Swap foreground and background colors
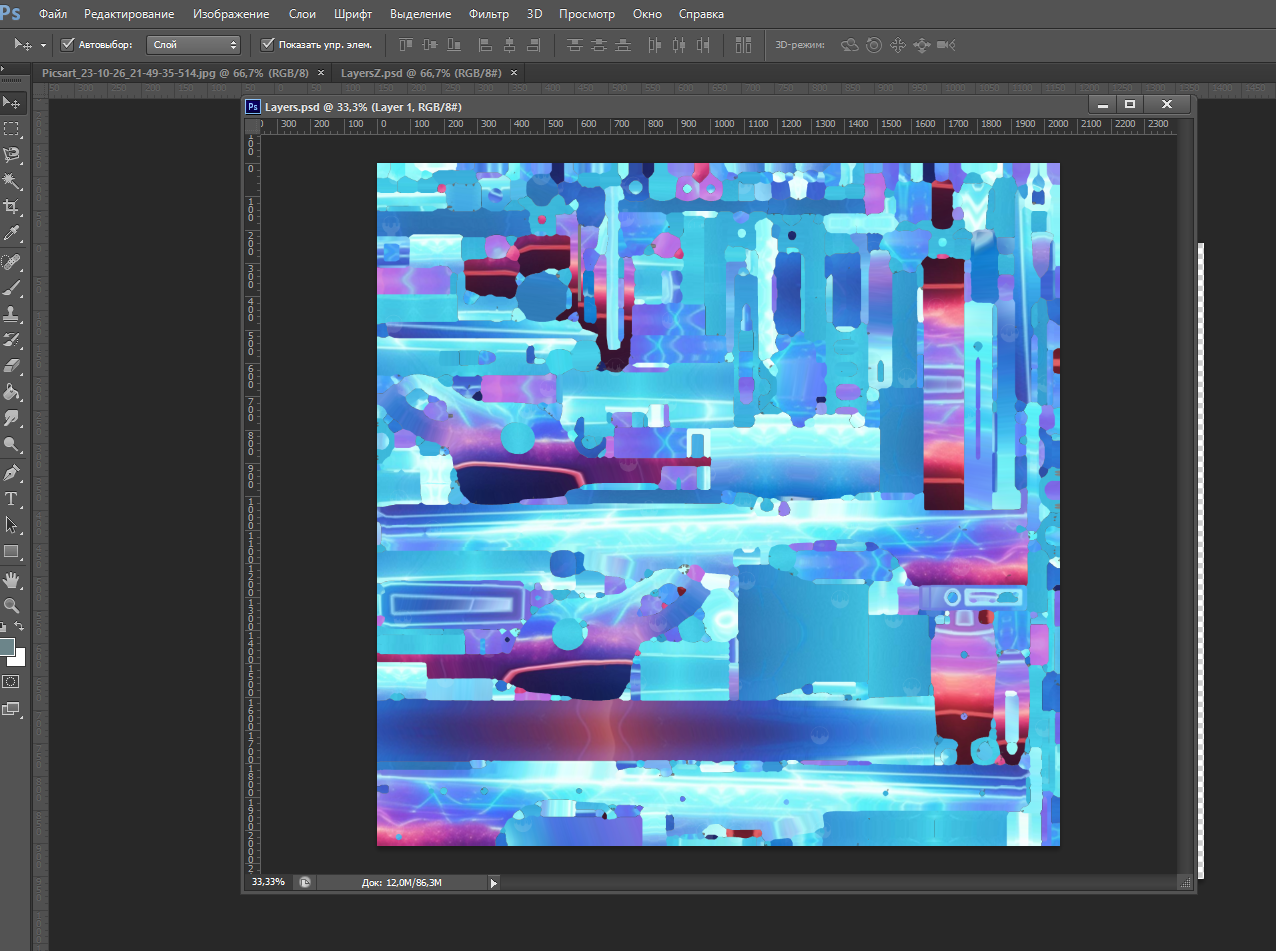The height and width of the screenshot is (951, 1276). coord(19,627)
